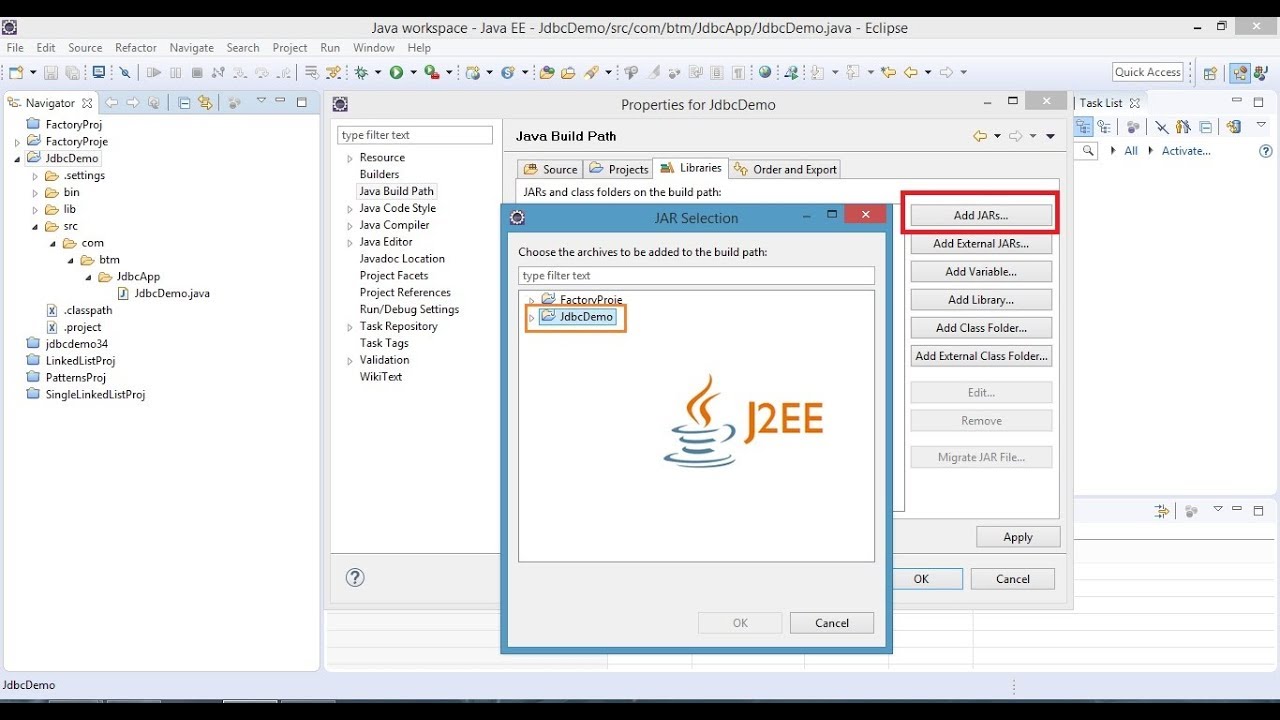The height and width of the screenshot is (720, 1280).
Task: Close the Navigator view tab
Action: click(x=87, y=103)
